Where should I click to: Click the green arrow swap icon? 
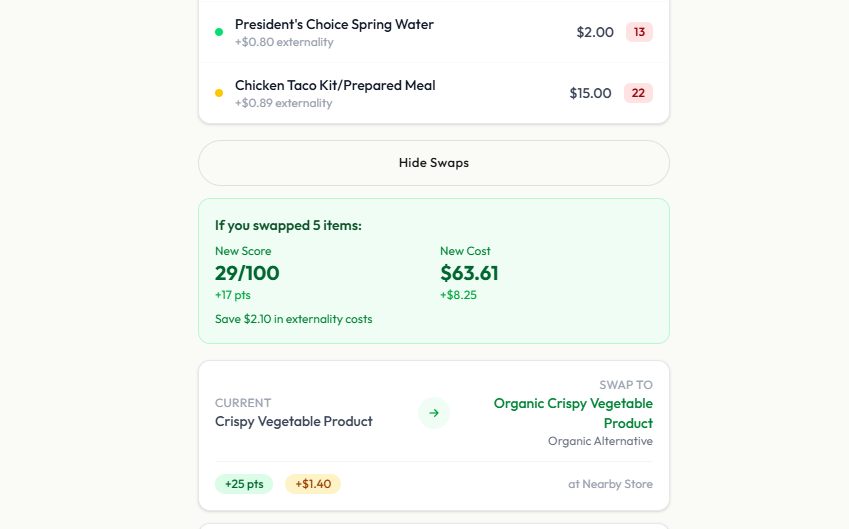tap(433, 413)
